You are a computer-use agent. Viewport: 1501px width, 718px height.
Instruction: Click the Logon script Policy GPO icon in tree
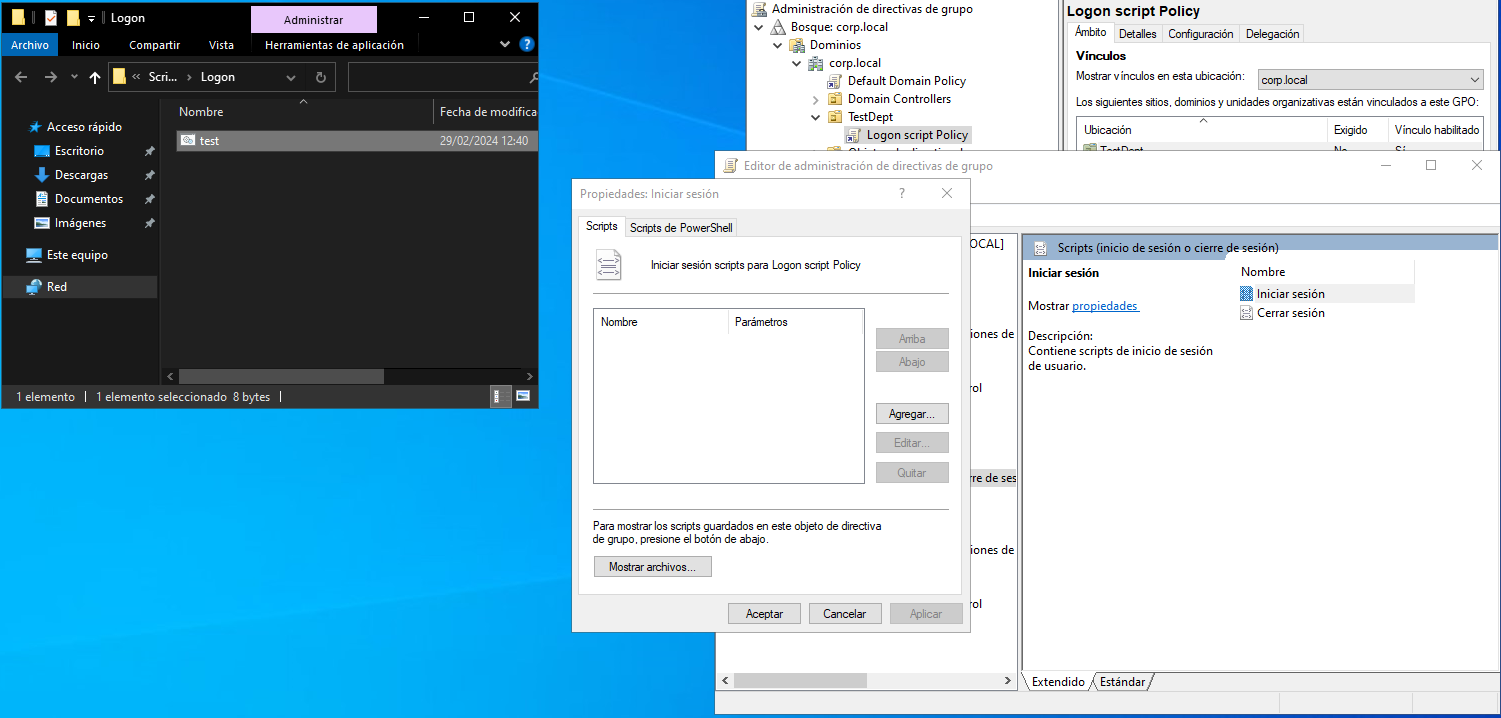[x=854, y=135]
